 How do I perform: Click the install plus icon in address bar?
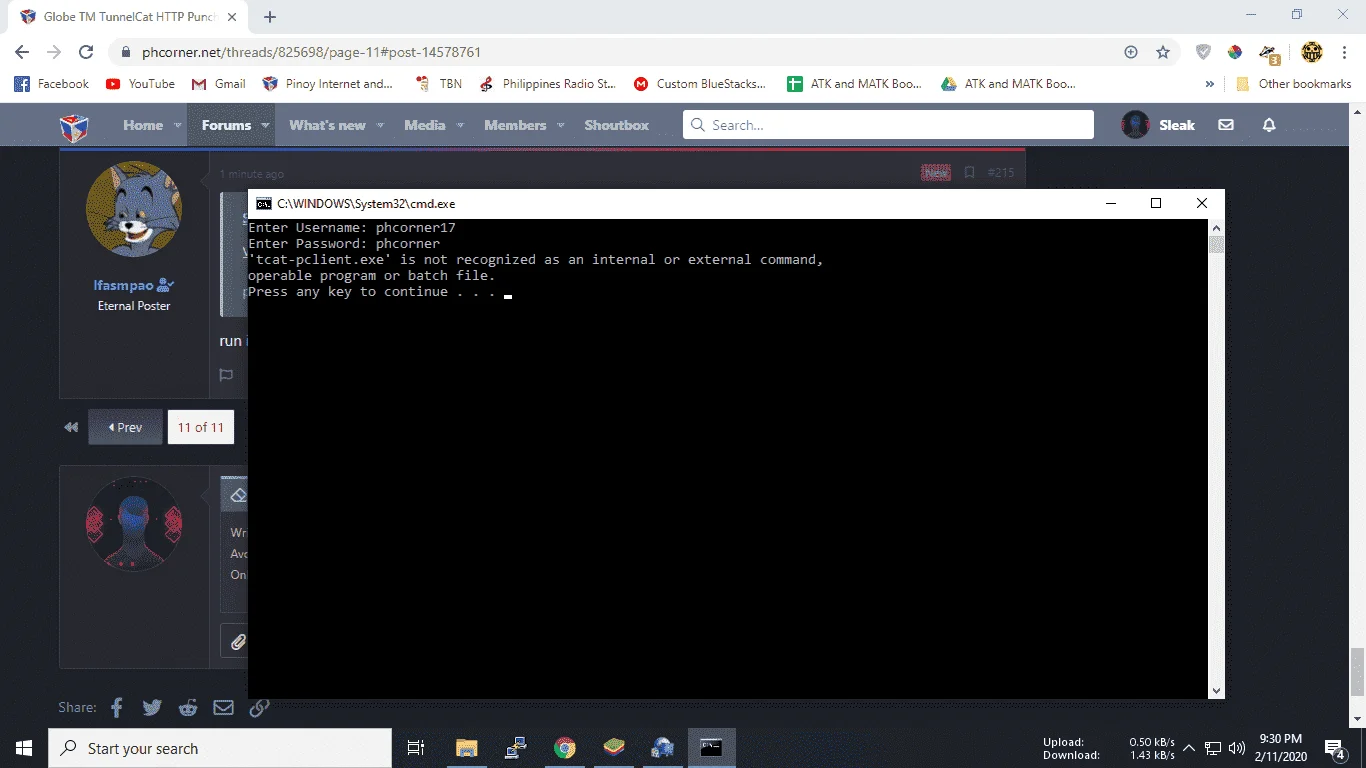tap(1131, 52)
